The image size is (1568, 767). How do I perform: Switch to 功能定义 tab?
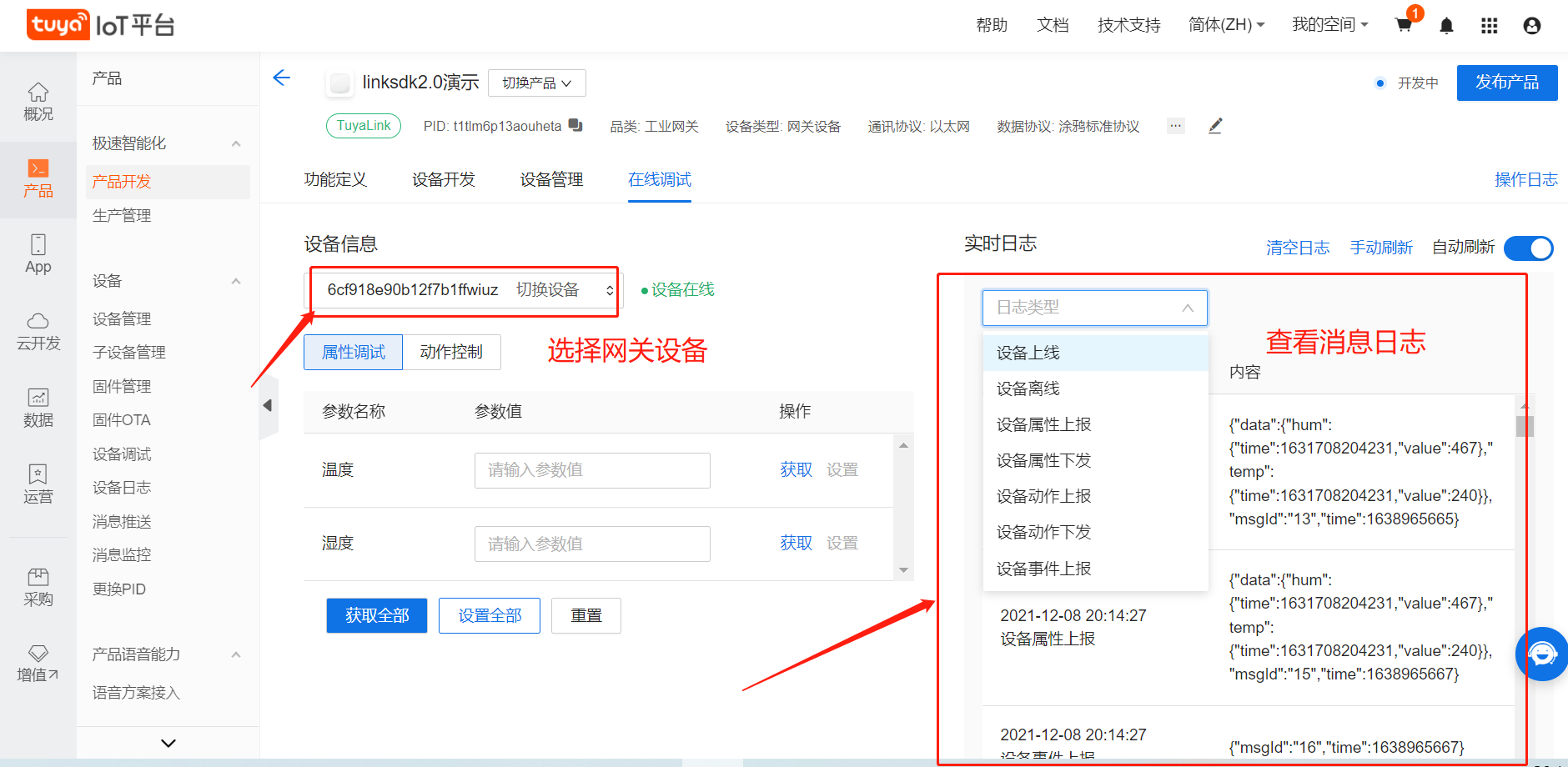pyautogui.click(x=335, y=179)
